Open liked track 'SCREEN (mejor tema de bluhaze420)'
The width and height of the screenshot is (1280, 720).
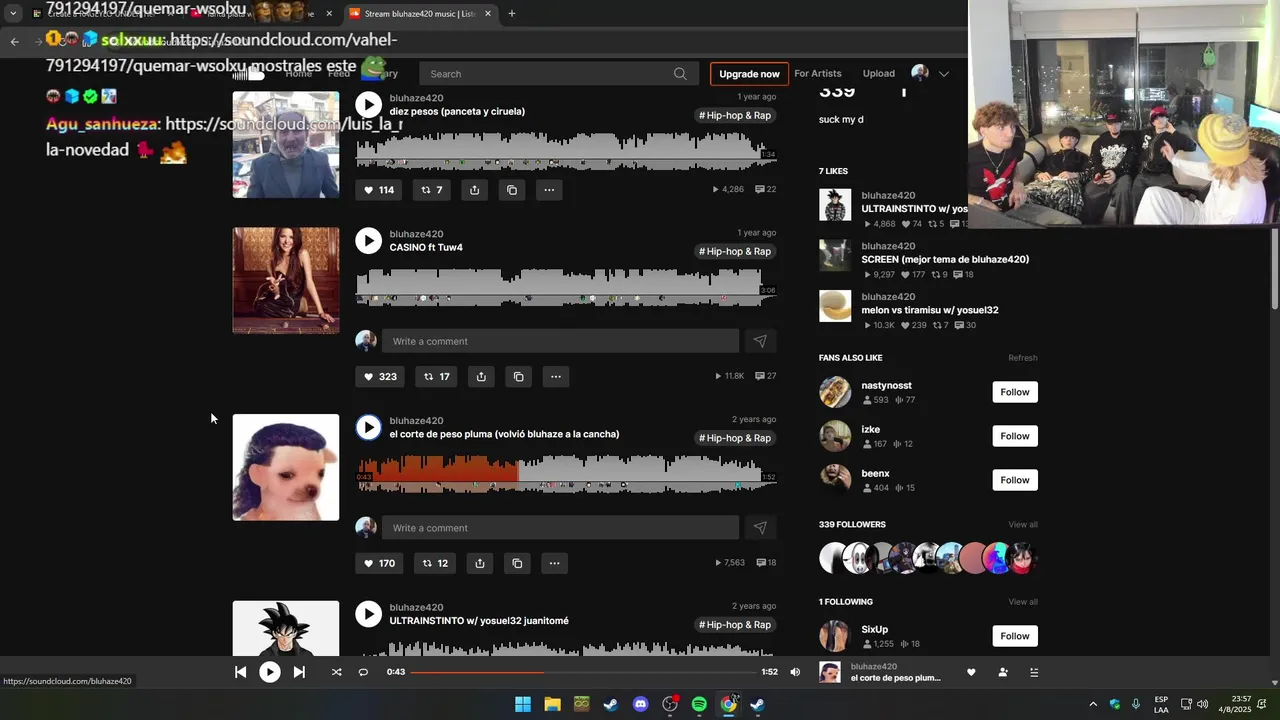[945, 259]
